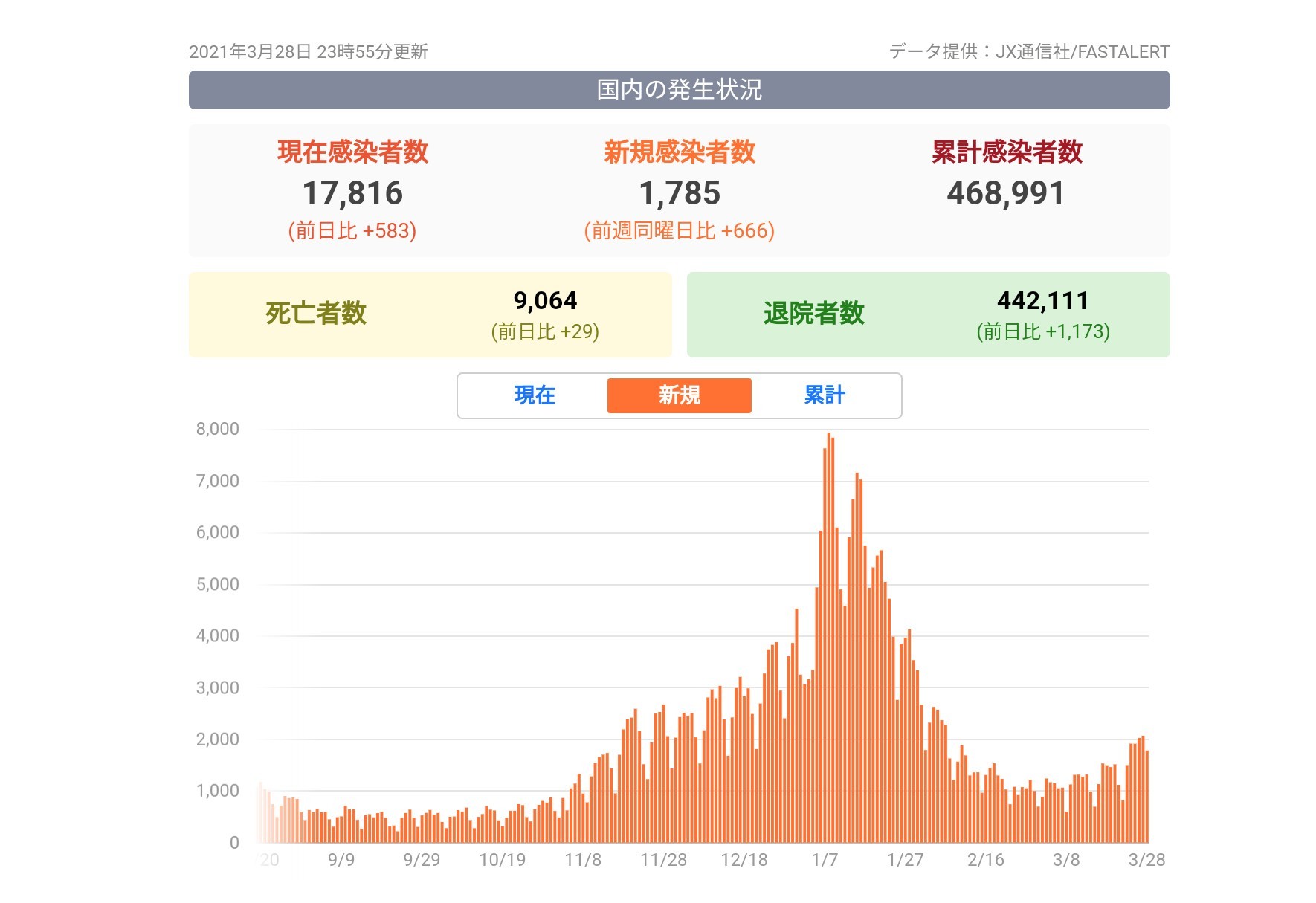Click the データ提供 JX通信社/FASTALERT credit
Image resolution: width=1316 pixels, height=903 pixels.
(x=1029, y=52)
